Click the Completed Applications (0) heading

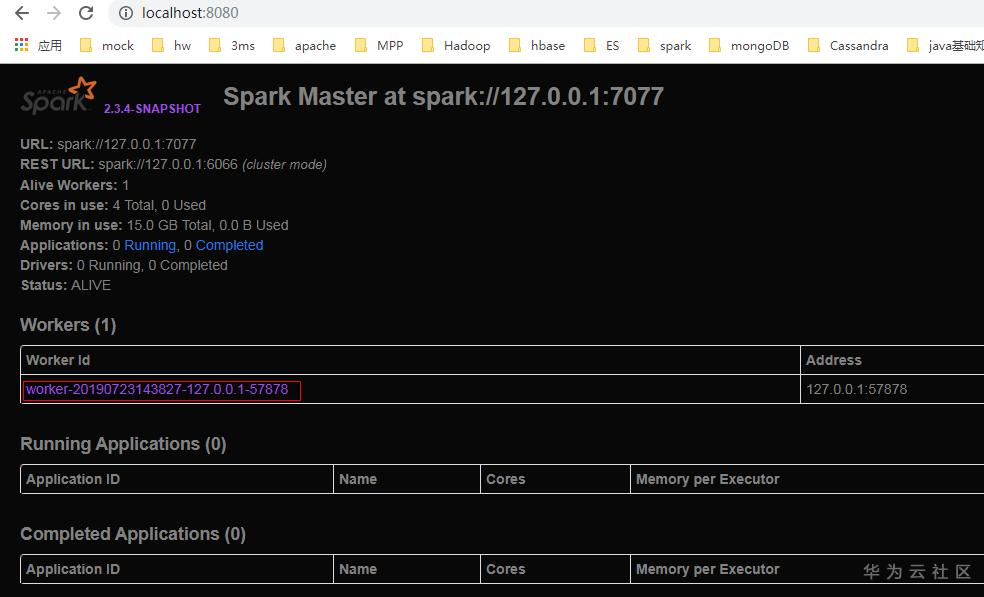tap(132, 534)
